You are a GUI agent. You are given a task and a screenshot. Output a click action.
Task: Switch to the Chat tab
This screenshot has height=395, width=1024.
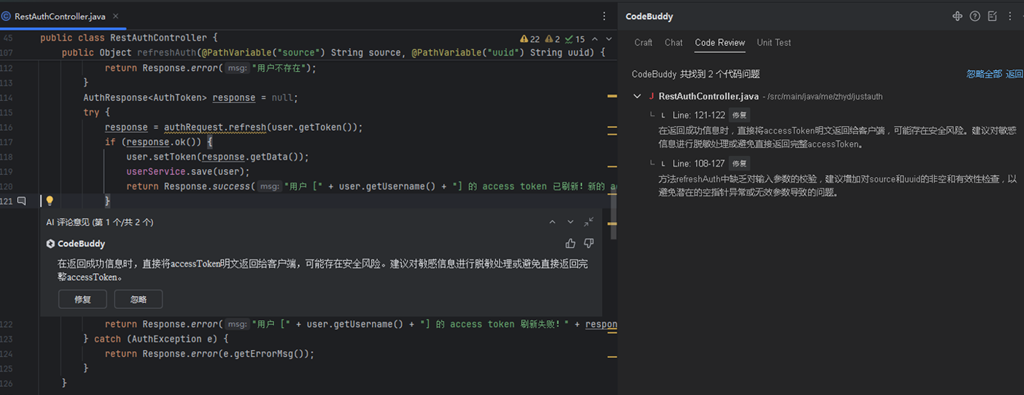(x=673, y=42)
